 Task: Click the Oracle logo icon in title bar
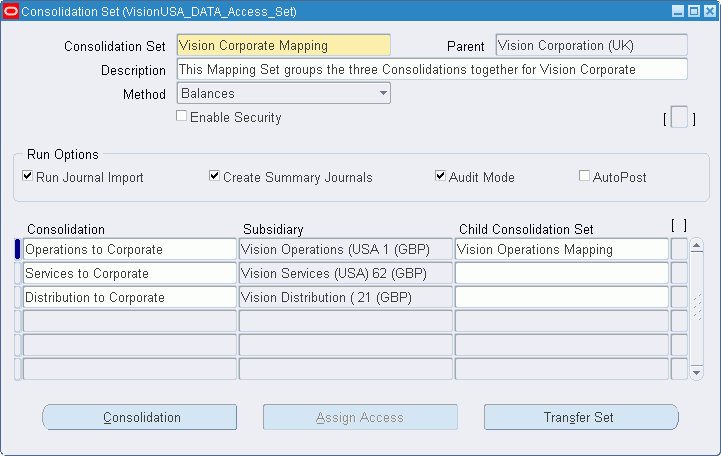click(x=11, y=11)
